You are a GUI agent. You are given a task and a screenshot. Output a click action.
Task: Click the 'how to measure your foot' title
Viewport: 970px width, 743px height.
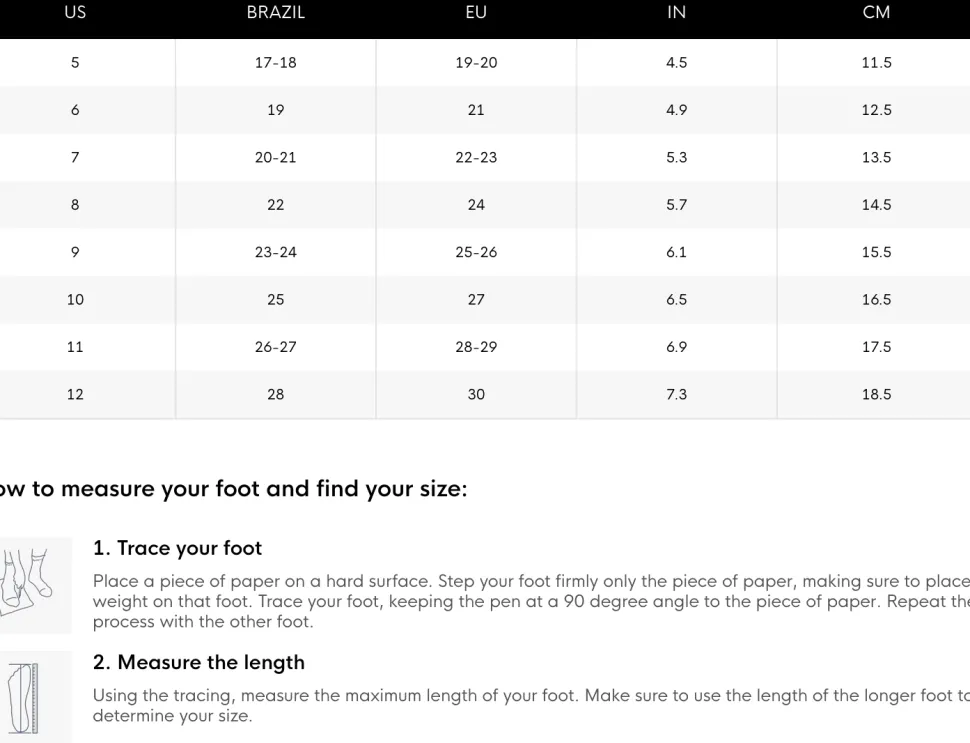coord(233,489)
